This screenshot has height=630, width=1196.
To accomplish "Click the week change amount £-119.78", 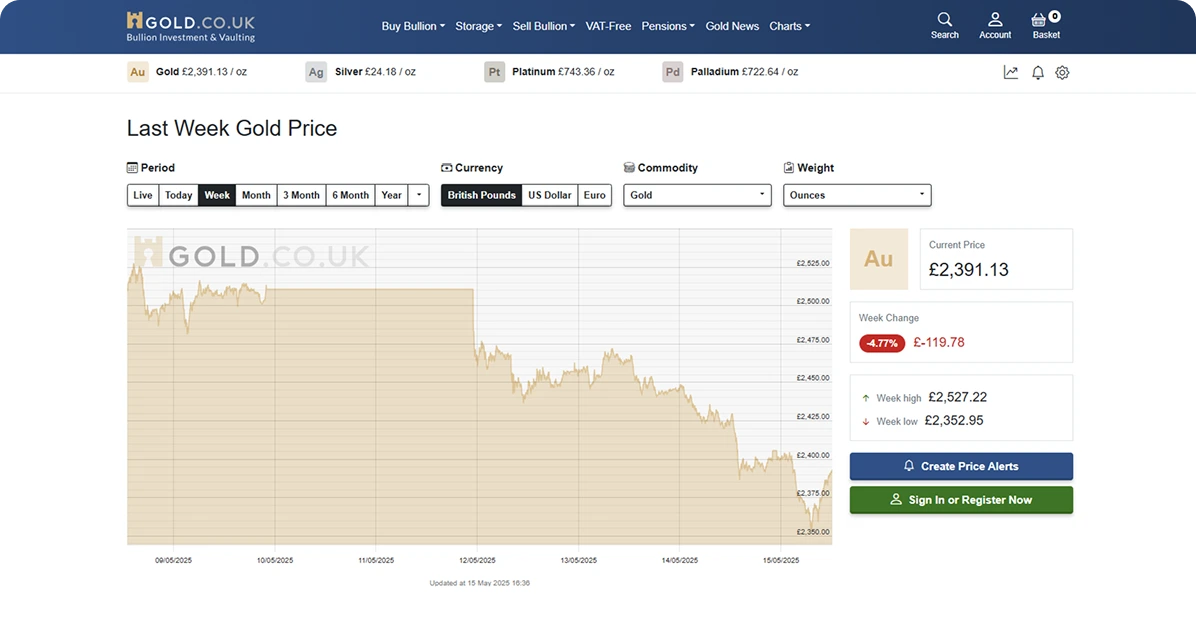I will (x=939, y=342).
